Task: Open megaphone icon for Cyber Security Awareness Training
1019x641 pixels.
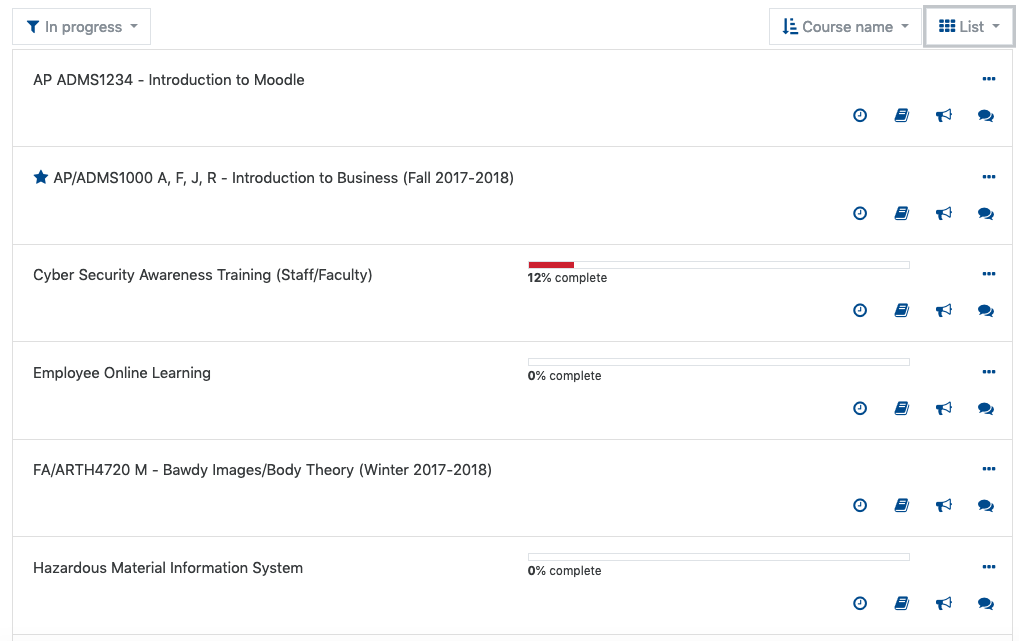Action: point(944,311)
